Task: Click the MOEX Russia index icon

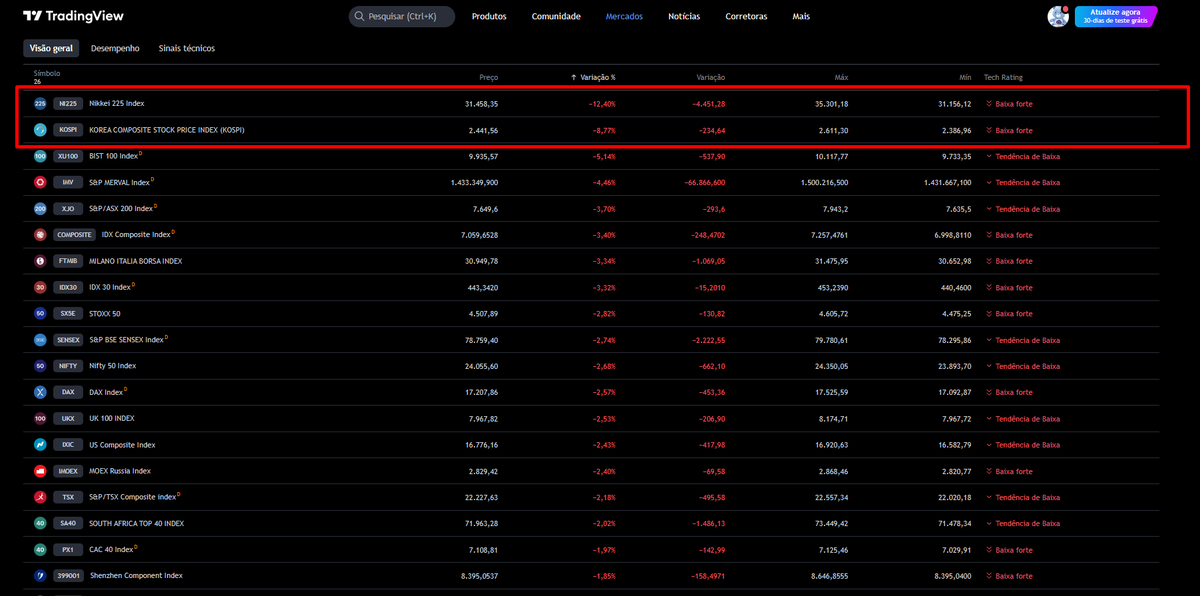Action: [40, 471]
